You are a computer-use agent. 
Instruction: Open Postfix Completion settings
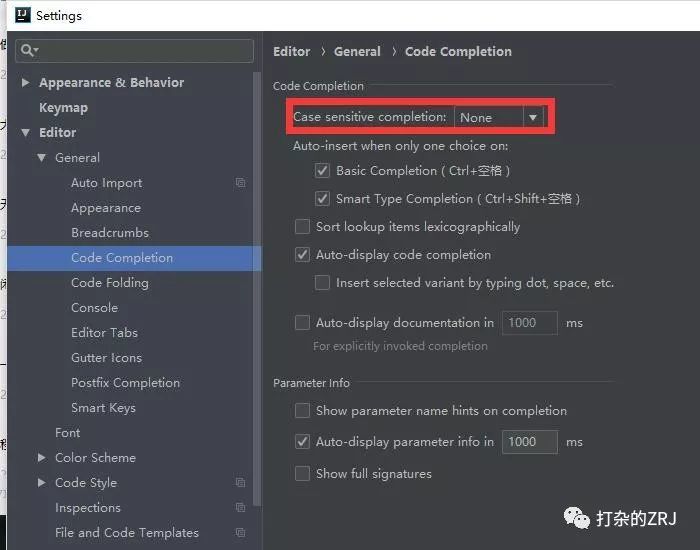point(125,383)
